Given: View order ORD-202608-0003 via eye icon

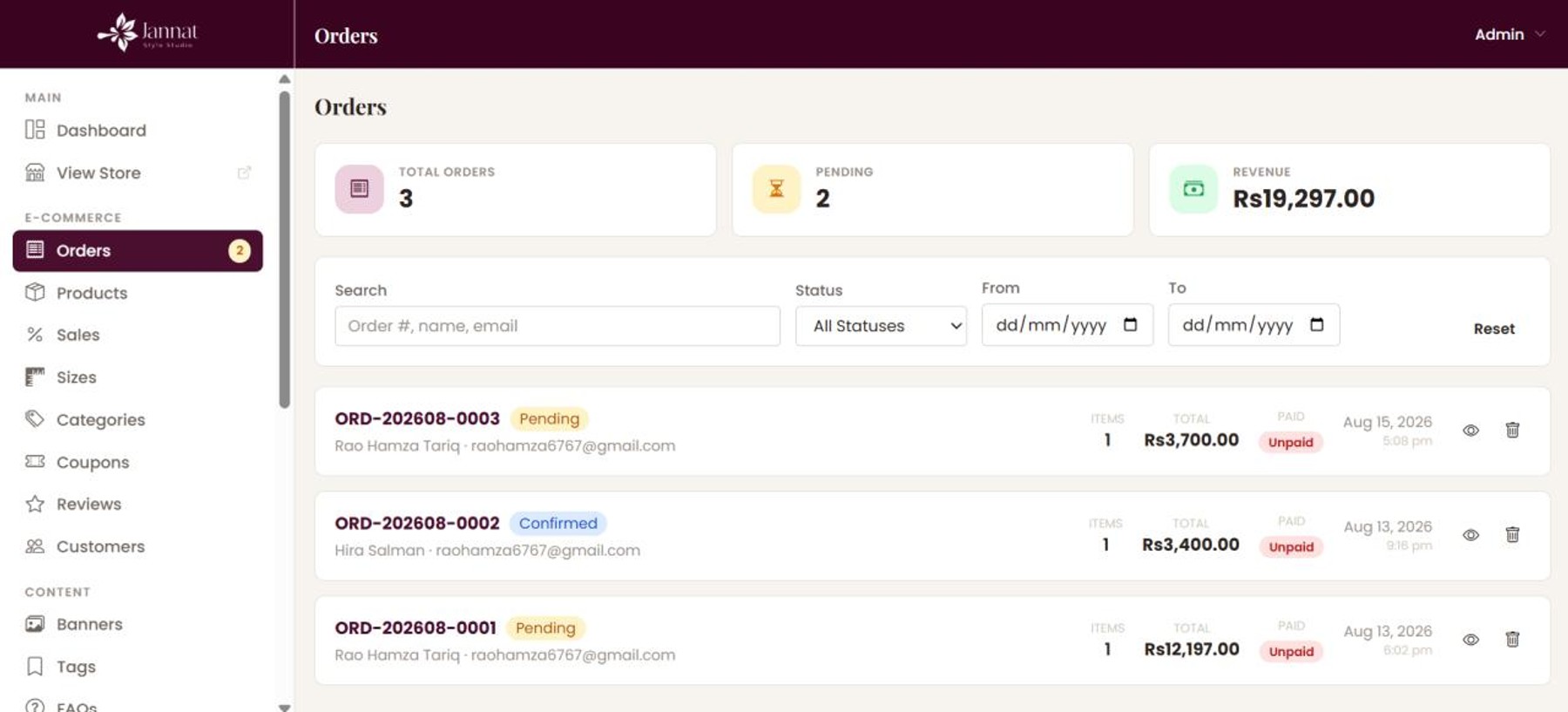Looking at the screenshot, I should 1470,430.
